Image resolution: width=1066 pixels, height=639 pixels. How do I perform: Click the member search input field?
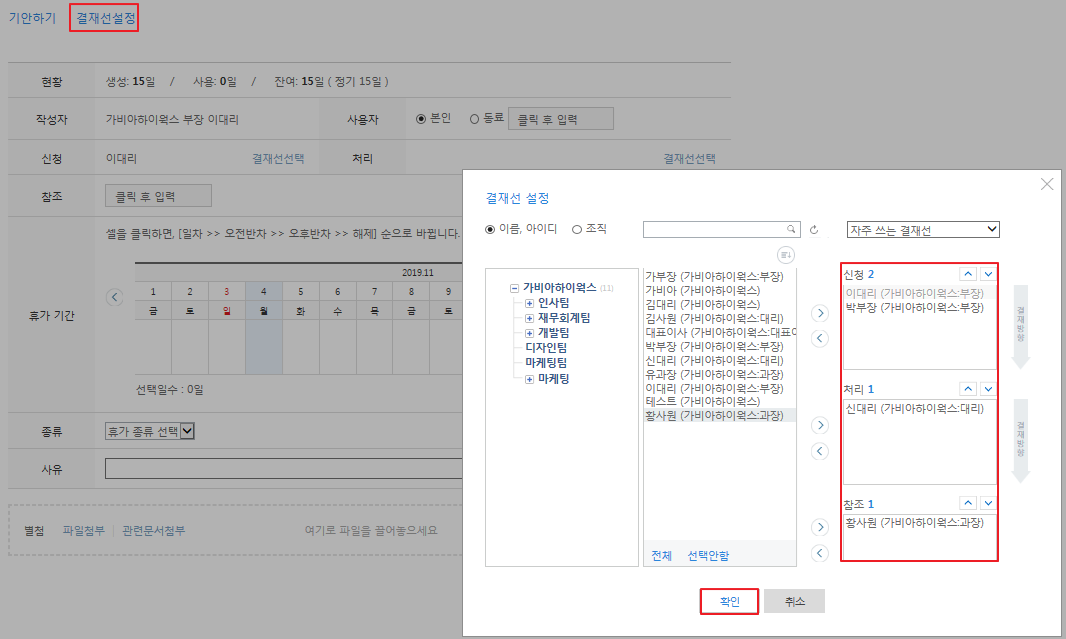click(716, 229)
